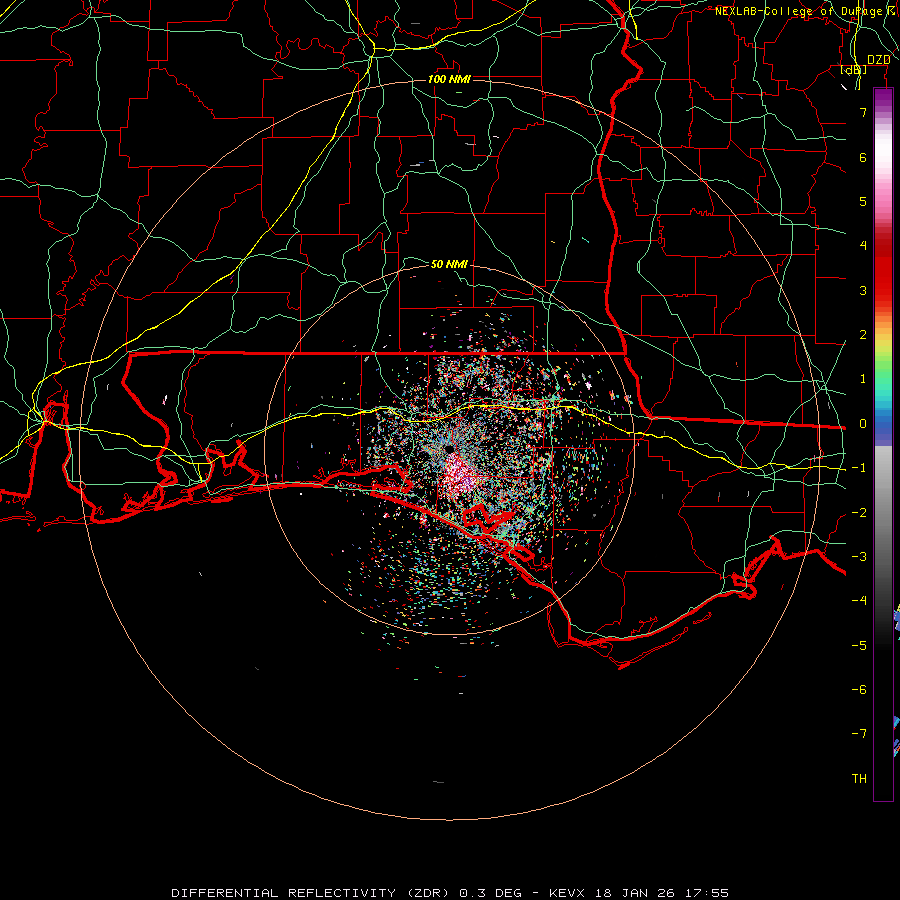Click the "TH" label at scale bottom
Screen dimensions: 900x900
click(859, 779)
